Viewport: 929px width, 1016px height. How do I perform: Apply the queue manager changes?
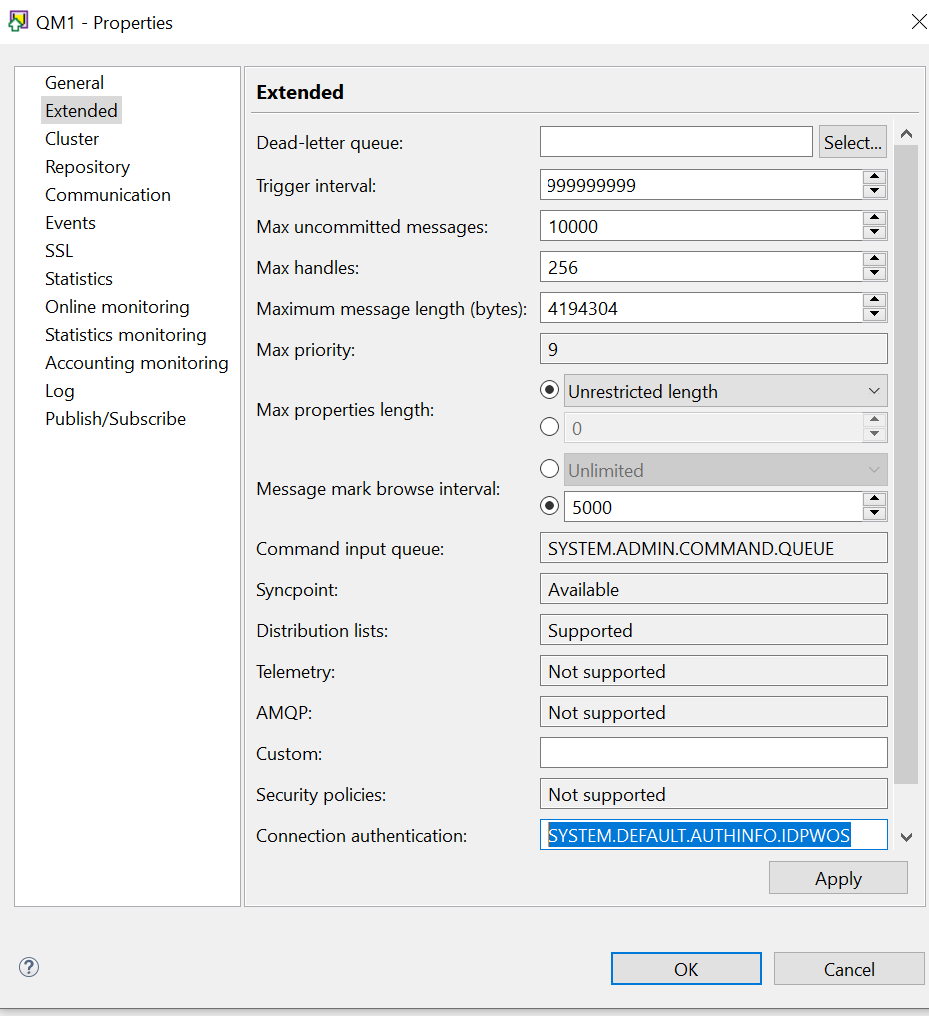(x=838, y=877)
